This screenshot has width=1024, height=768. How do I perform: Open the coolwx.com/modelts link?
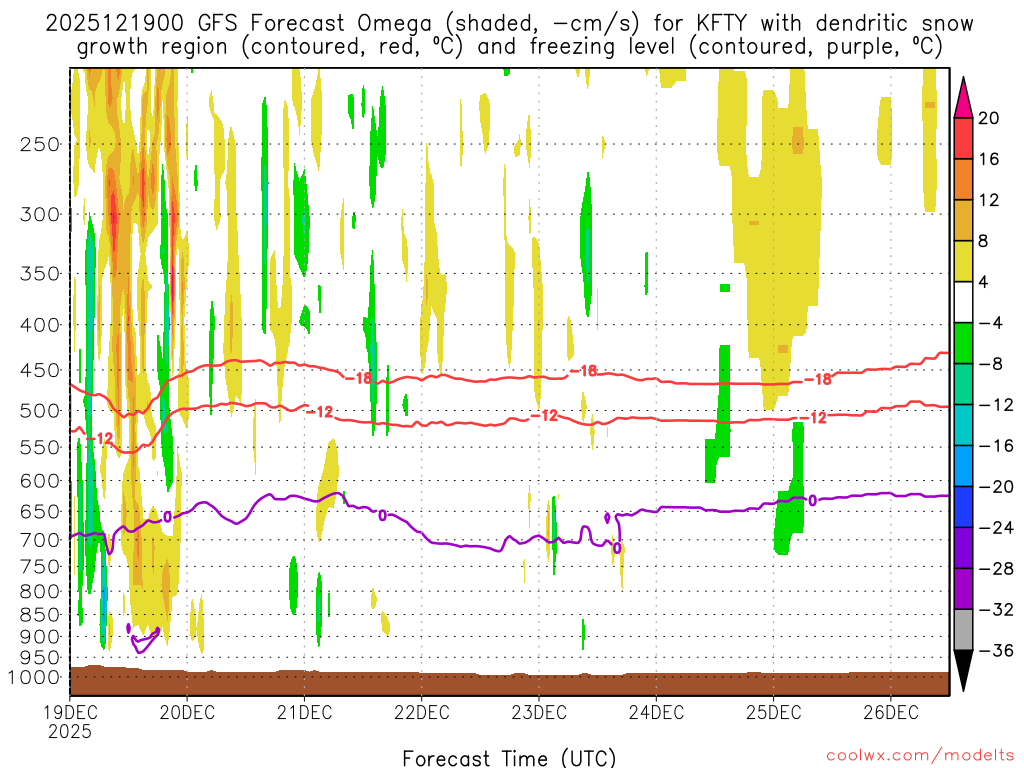click(920, 756)
